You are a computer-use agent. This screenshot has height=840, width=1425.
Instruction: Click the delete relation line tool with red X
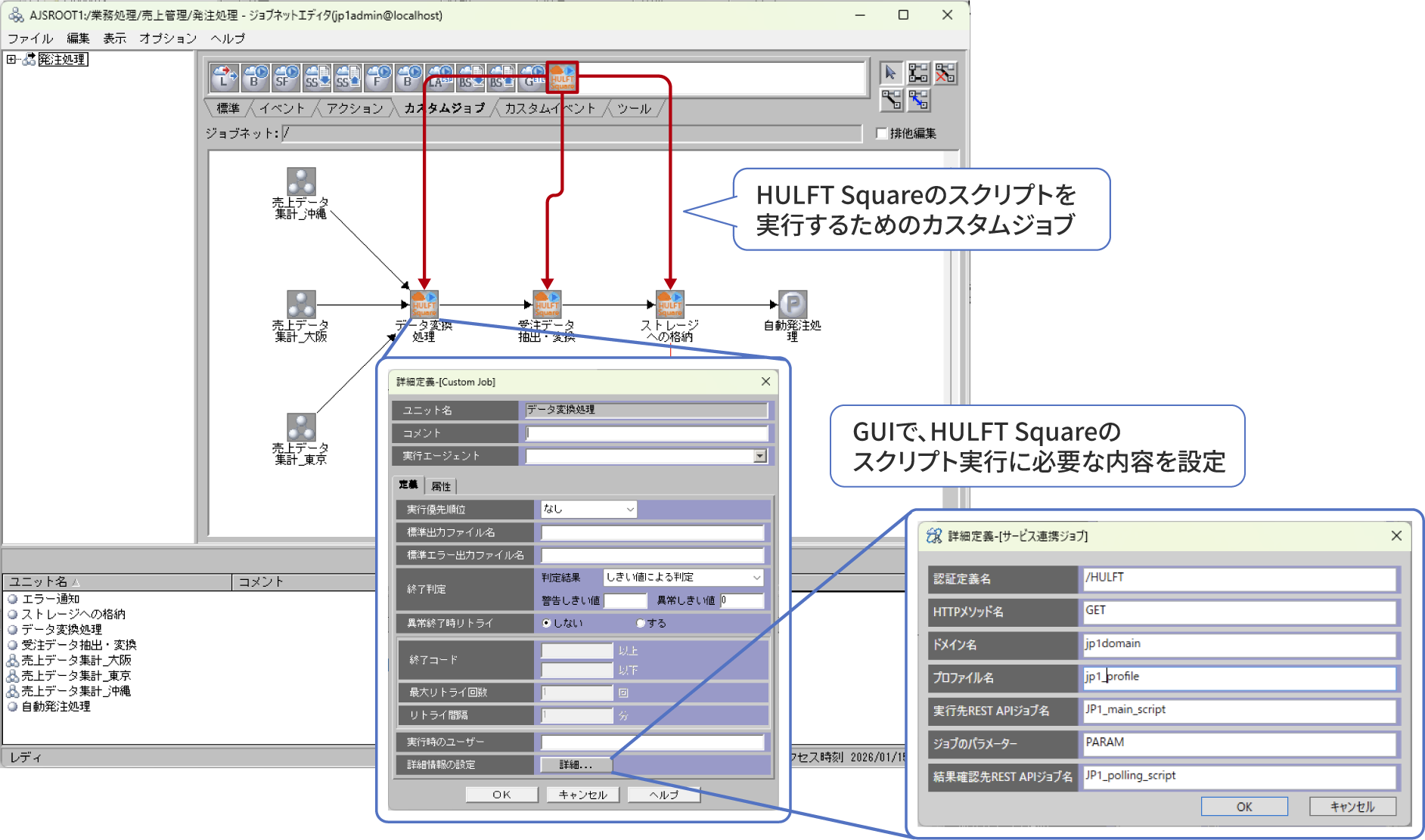tap(945, 73)
